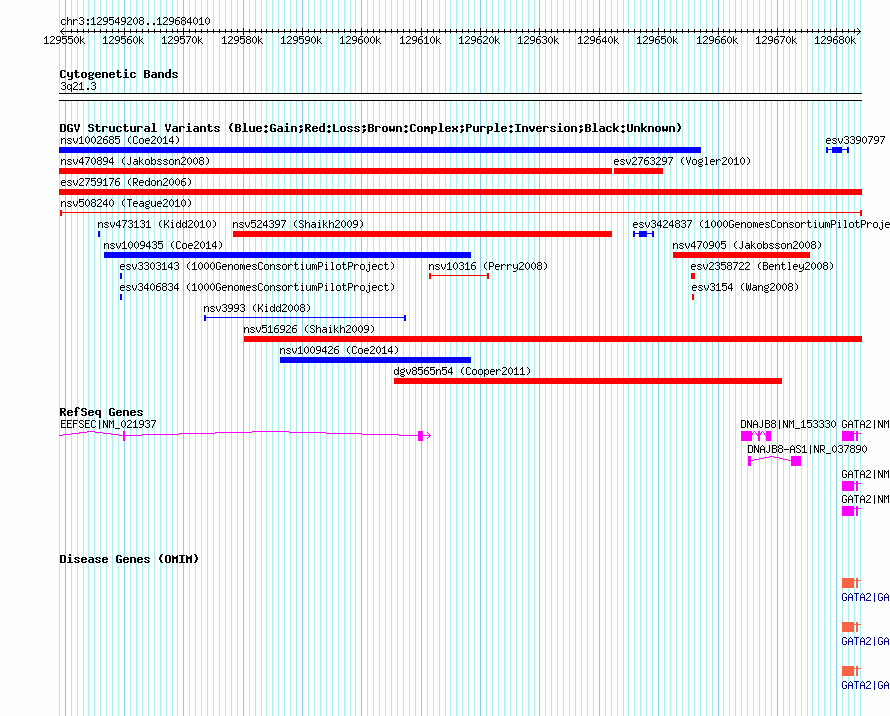Click the nsv470905 (Jakobsson2008) red bar
The image size is (890, 716).
[x=741, y=255]
